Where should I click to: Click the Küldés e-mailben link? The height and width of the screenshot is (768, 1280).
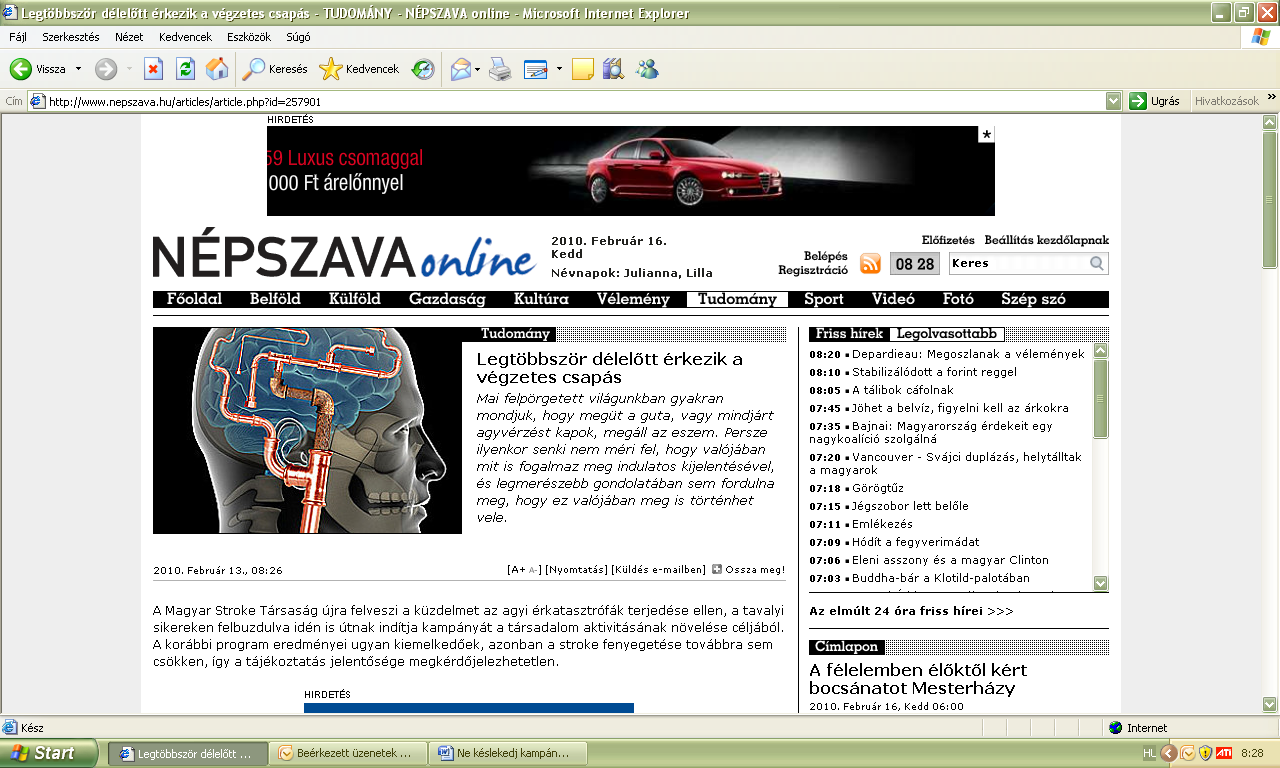(x=658, y=570)
